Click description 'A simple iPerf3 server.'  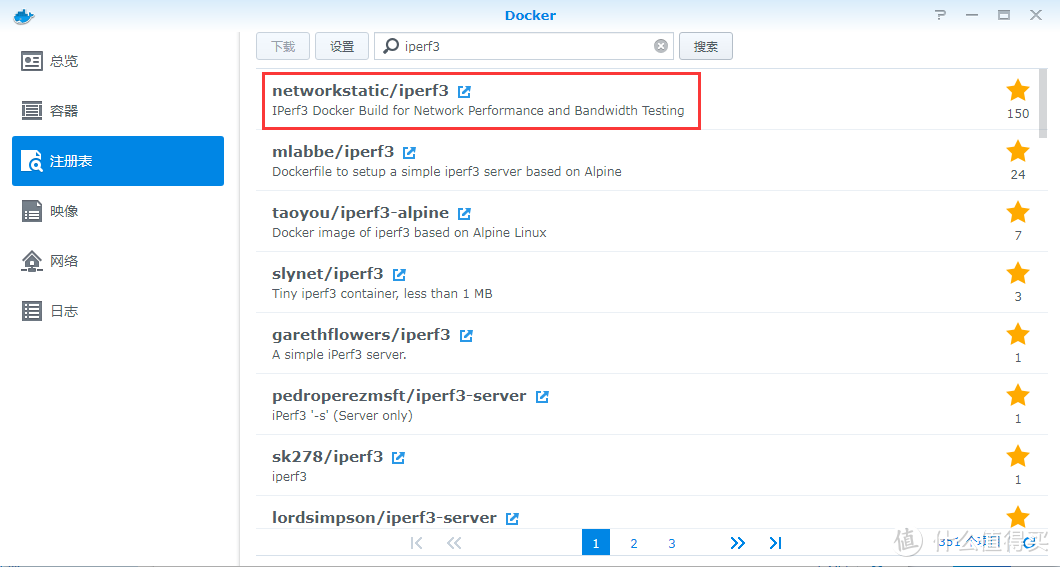339,354
